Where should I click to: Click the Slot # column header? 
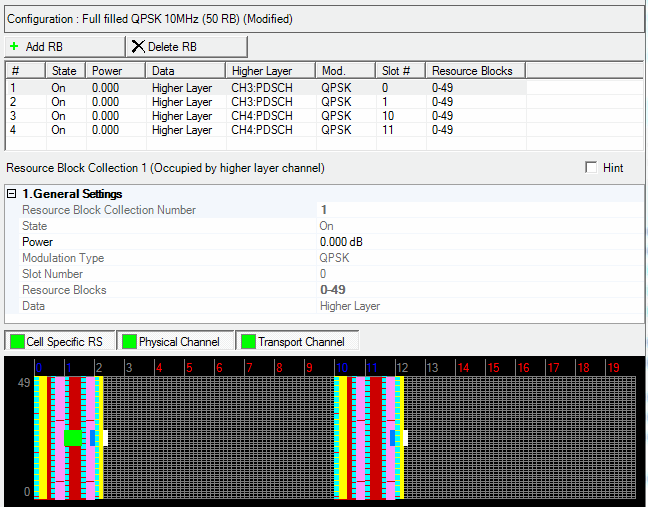(400, 71)
